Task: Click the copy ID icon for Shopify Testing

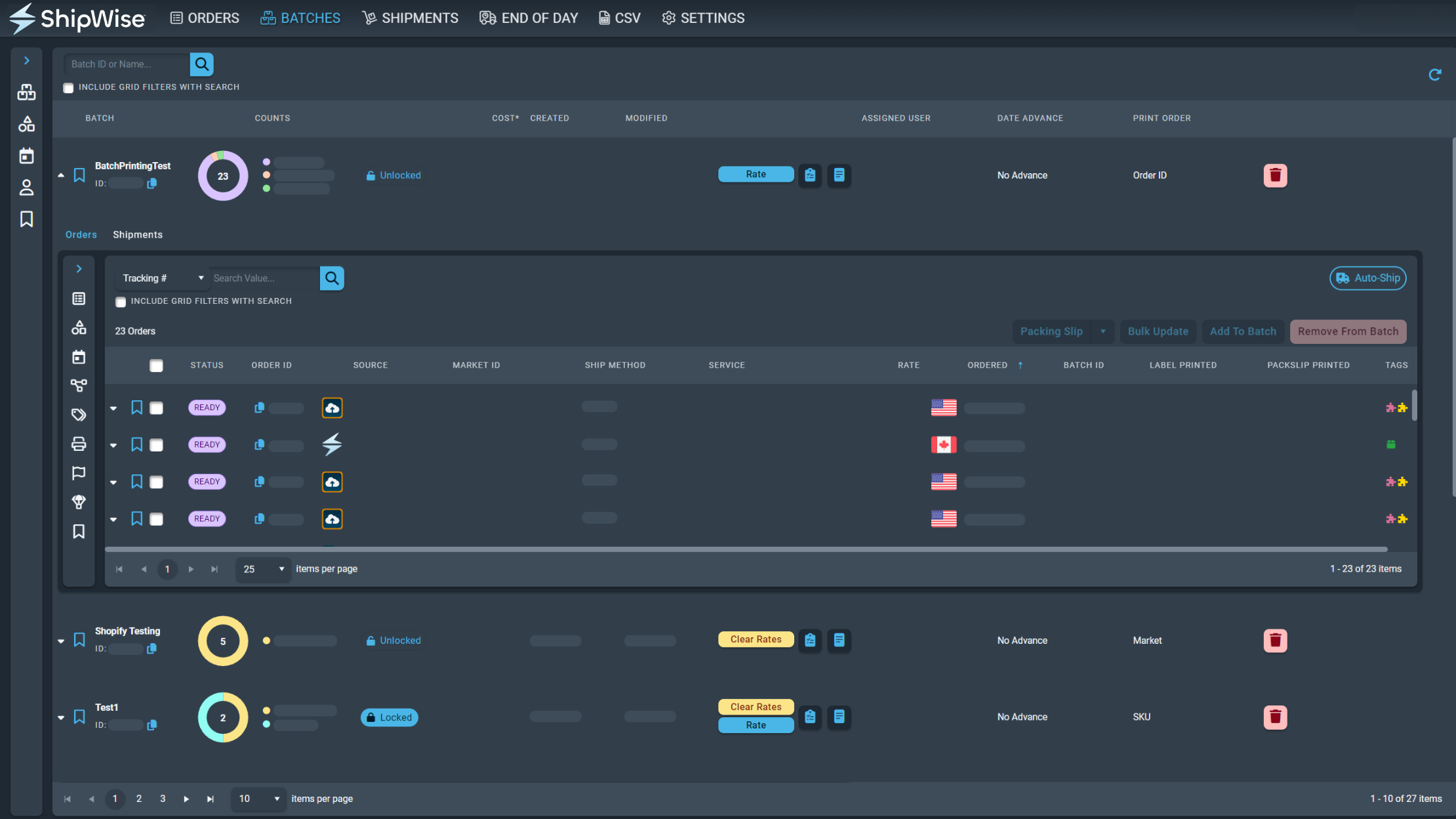Action: coord(152,648)
